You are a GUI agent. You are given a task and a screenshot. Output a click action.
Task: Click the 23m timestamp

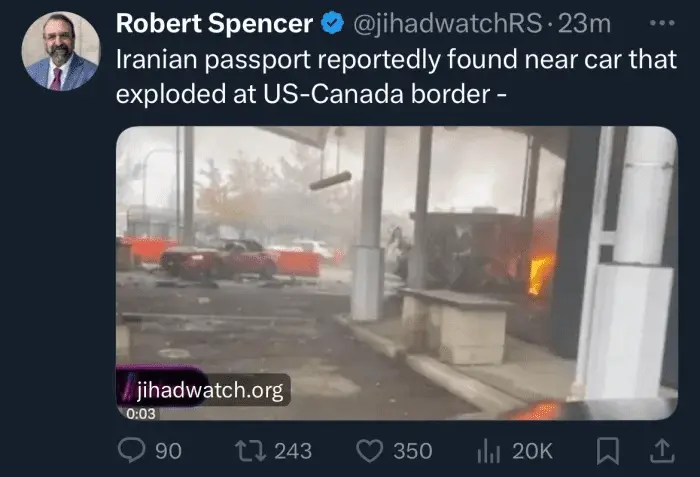(x=584, y=23)
